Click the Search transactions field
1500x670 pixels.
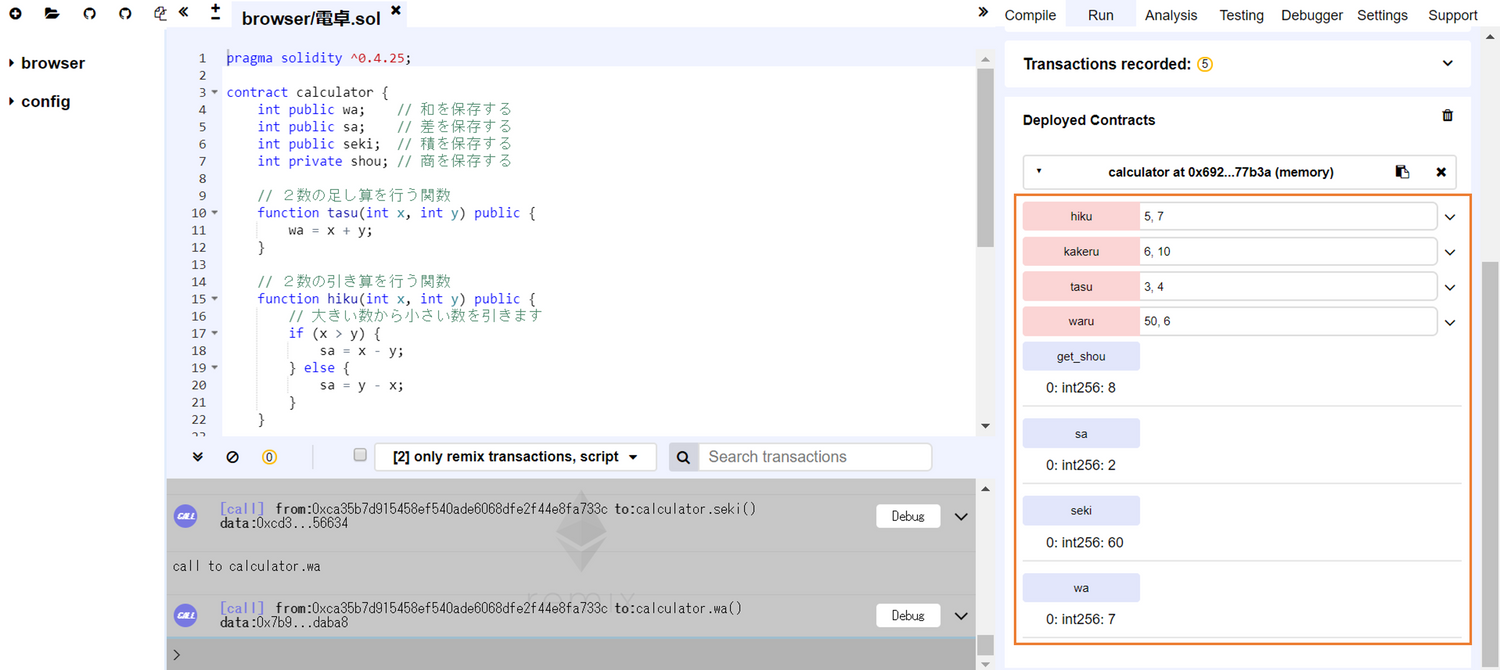[x=815, y=457]
